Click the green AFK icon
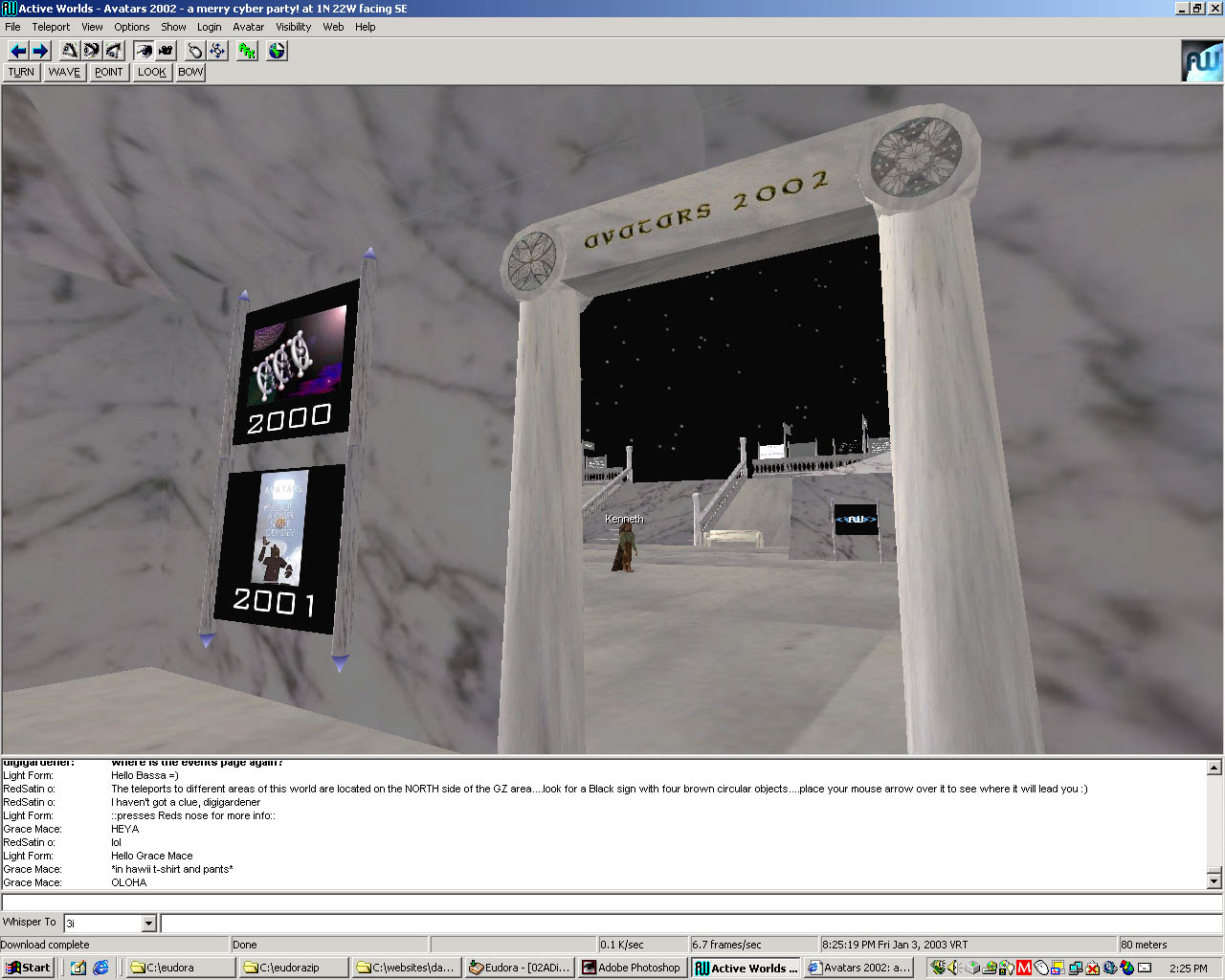This screenshot has width=1225, height=980. [248, 51]
